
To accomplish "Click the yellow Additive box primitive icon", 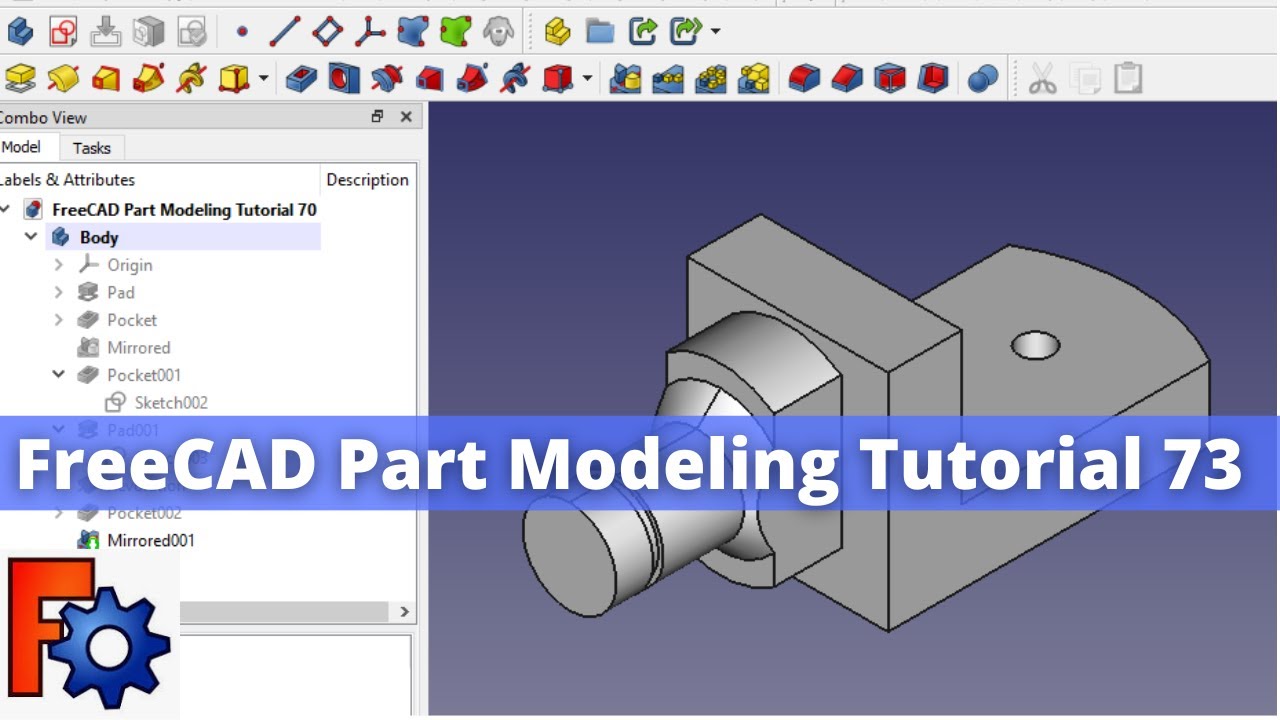I will [x=234, y=78].
